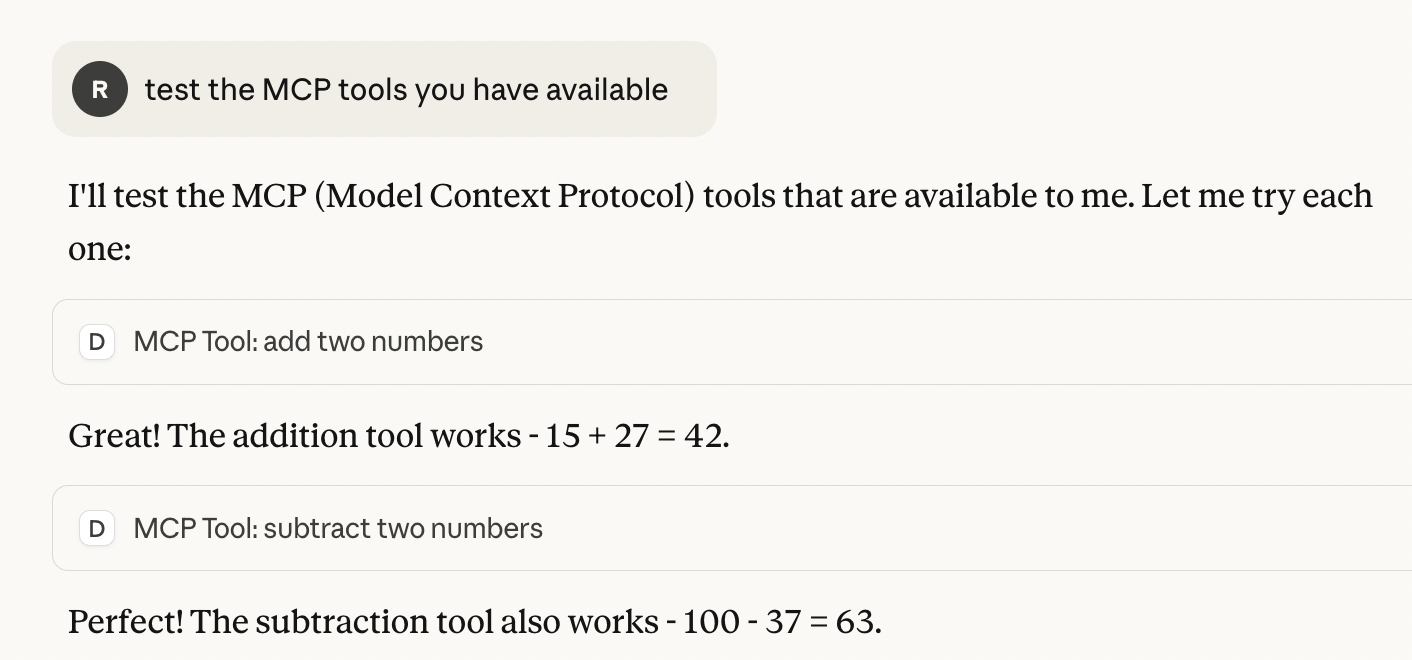The width and height of the screenshot is (1412, 660).
Task: Click the number "27" in the addition equation
Action: (632, 436)
